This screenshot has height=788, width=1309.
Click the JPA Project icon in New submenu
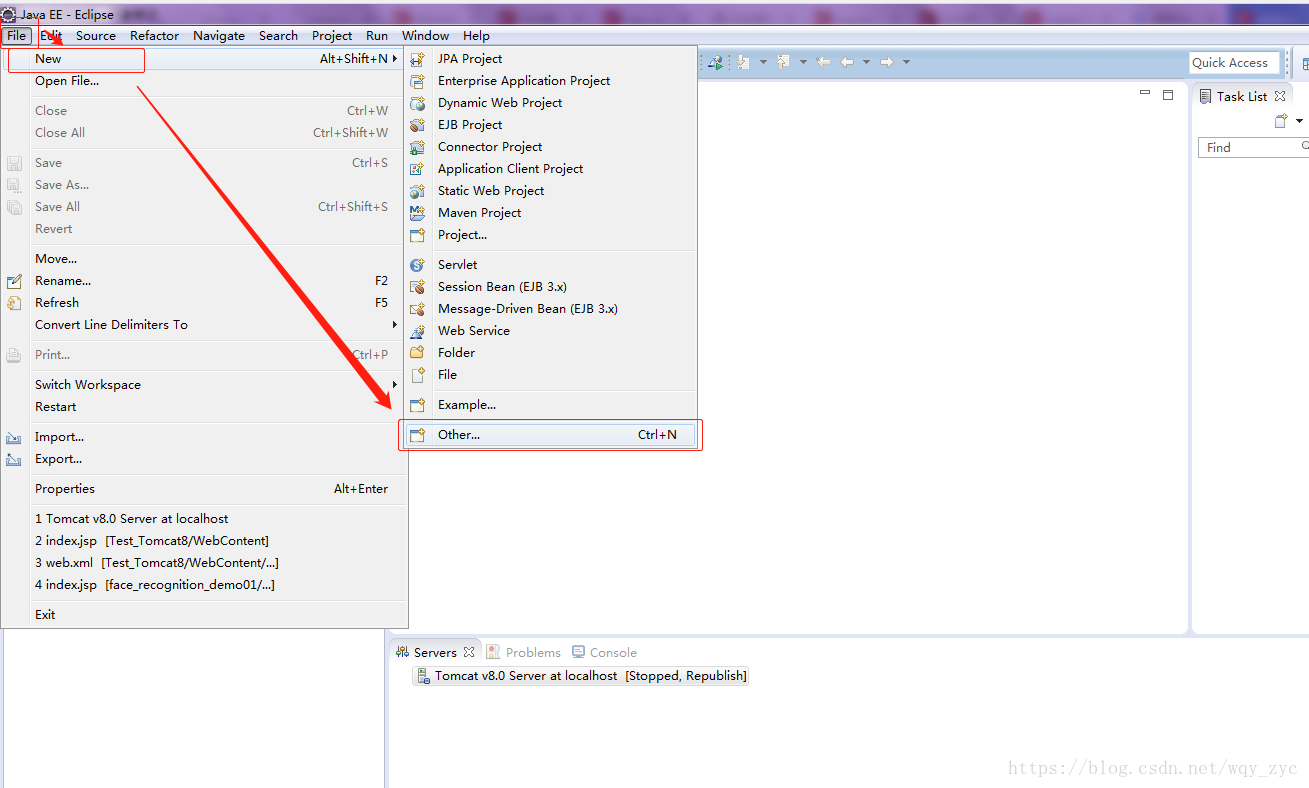click(x=418, y=59)
